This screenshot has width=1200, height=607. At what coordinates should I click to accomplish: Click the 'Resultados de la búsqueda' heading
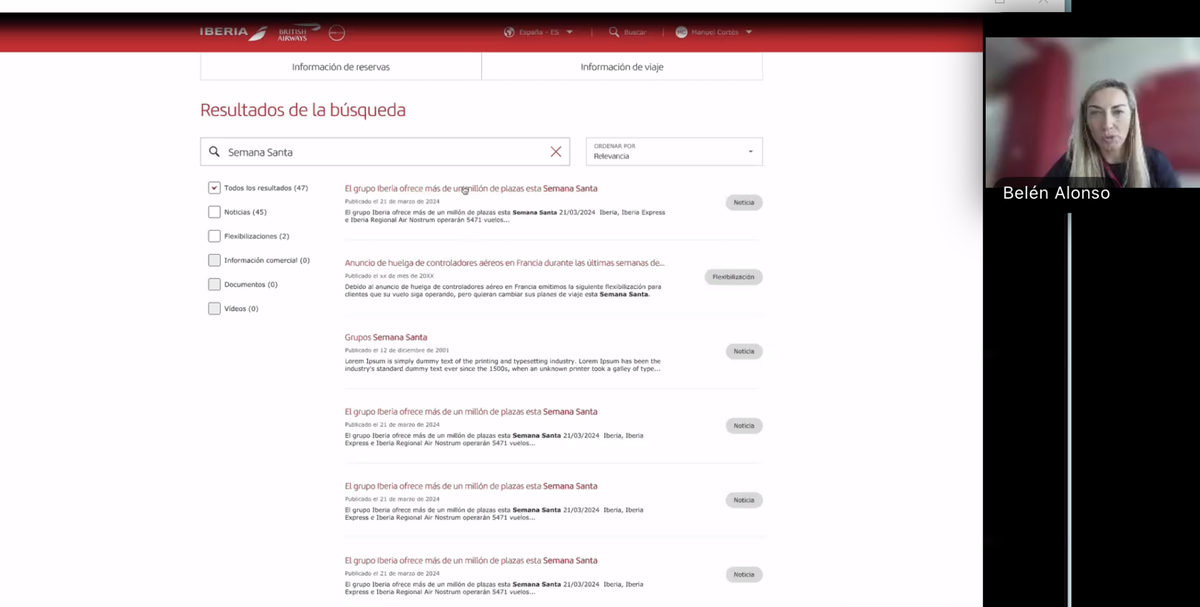(x=303, y=110)
